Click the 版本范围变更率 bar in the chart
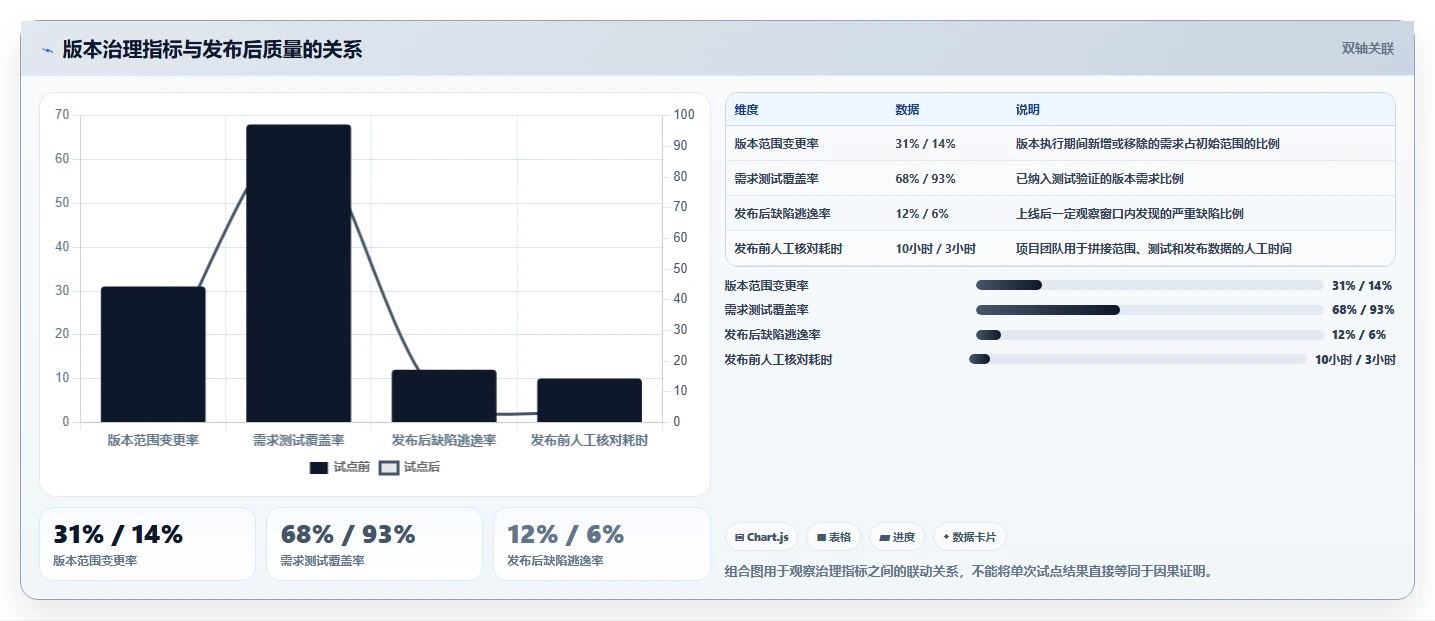1435x621 pixels. point(153,354)
